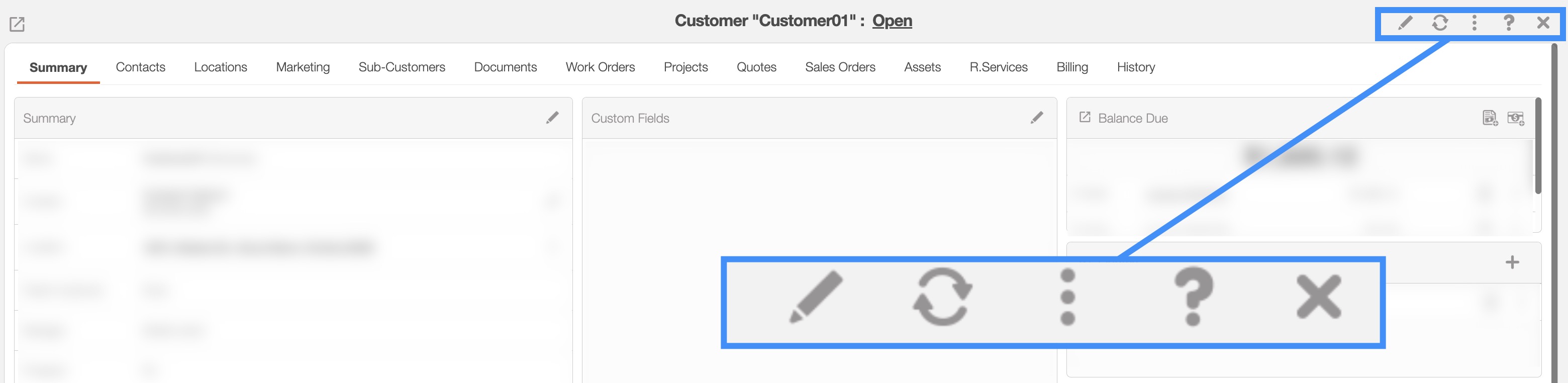The width and height of the screenshot is (1568, 383).
Task: Select the Sub-Customers tab
Action: point(402,67)
